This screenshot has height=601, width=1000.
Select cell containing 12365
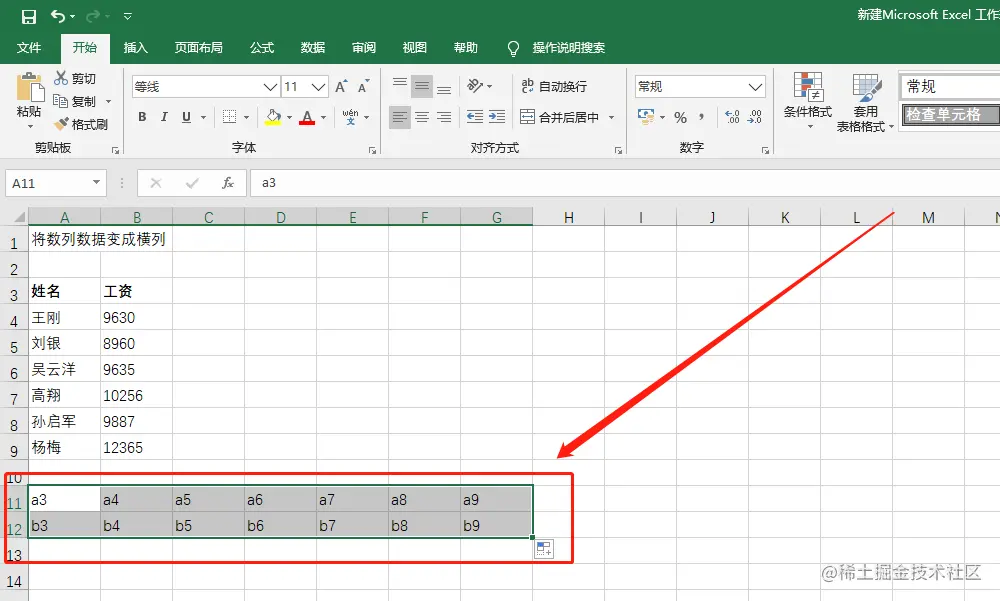pos(136,447)
